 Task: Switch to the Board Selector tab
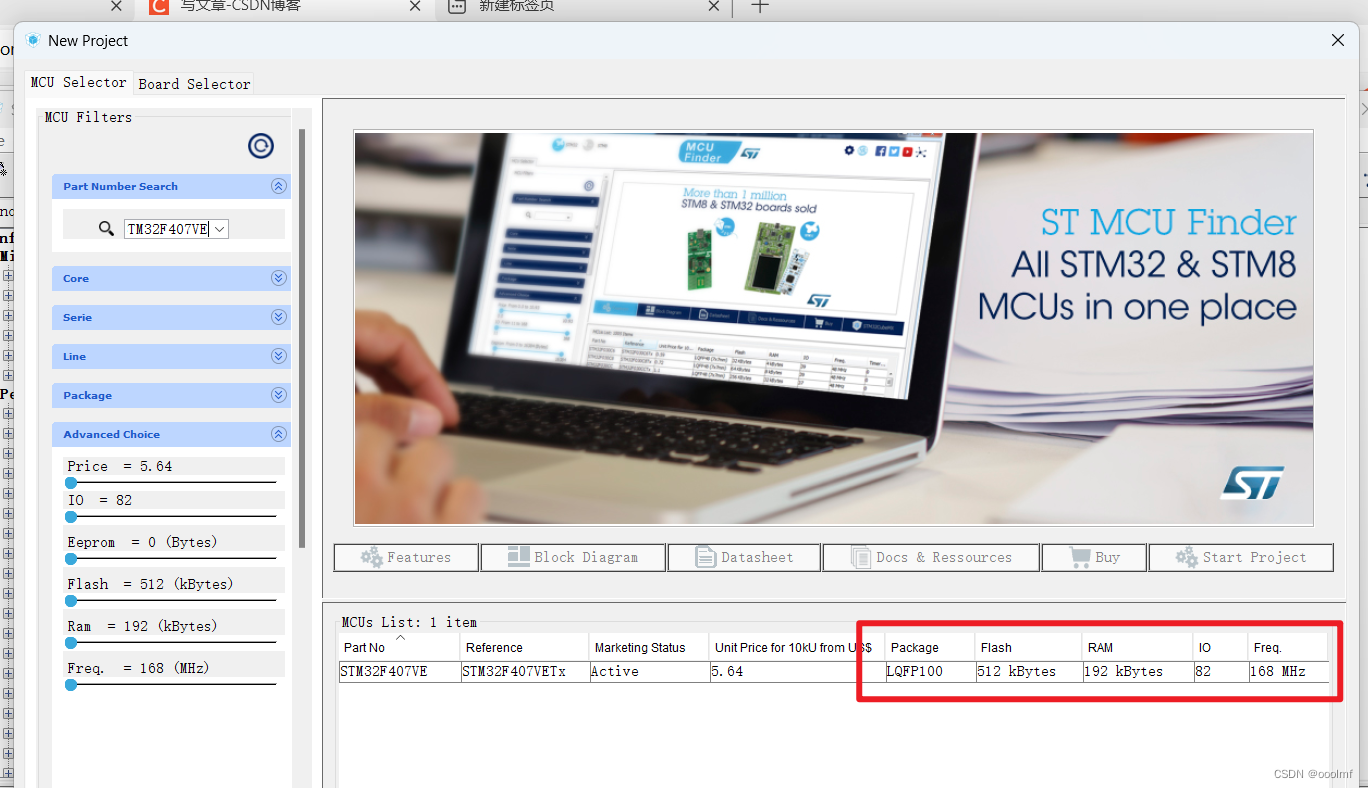[194, 84]
